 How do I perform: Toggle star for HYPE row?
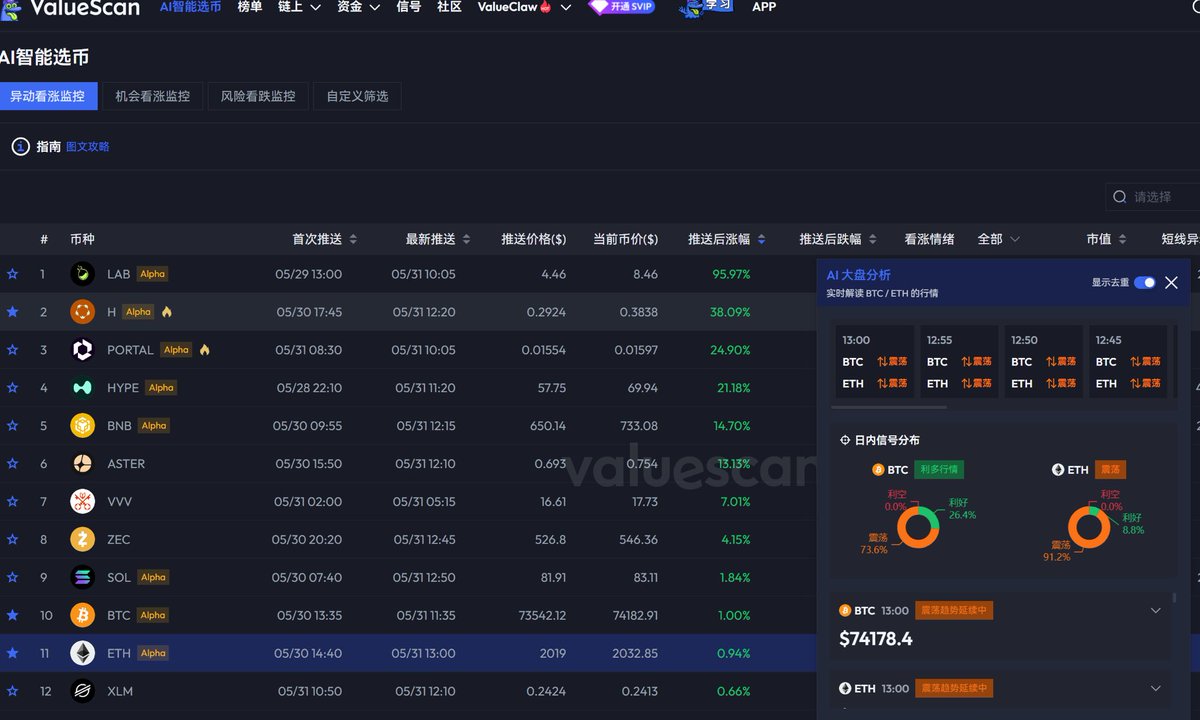coord(12,388)
